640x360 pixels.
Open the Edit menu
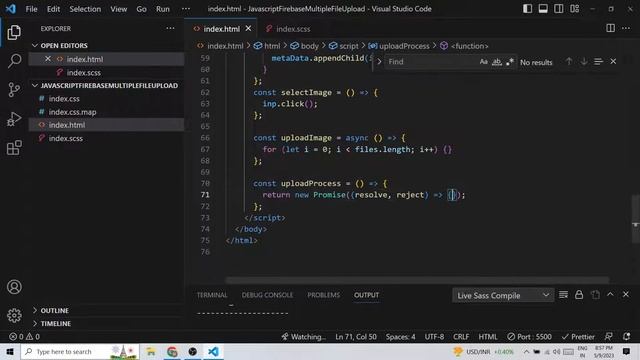[x=53, y=9]
